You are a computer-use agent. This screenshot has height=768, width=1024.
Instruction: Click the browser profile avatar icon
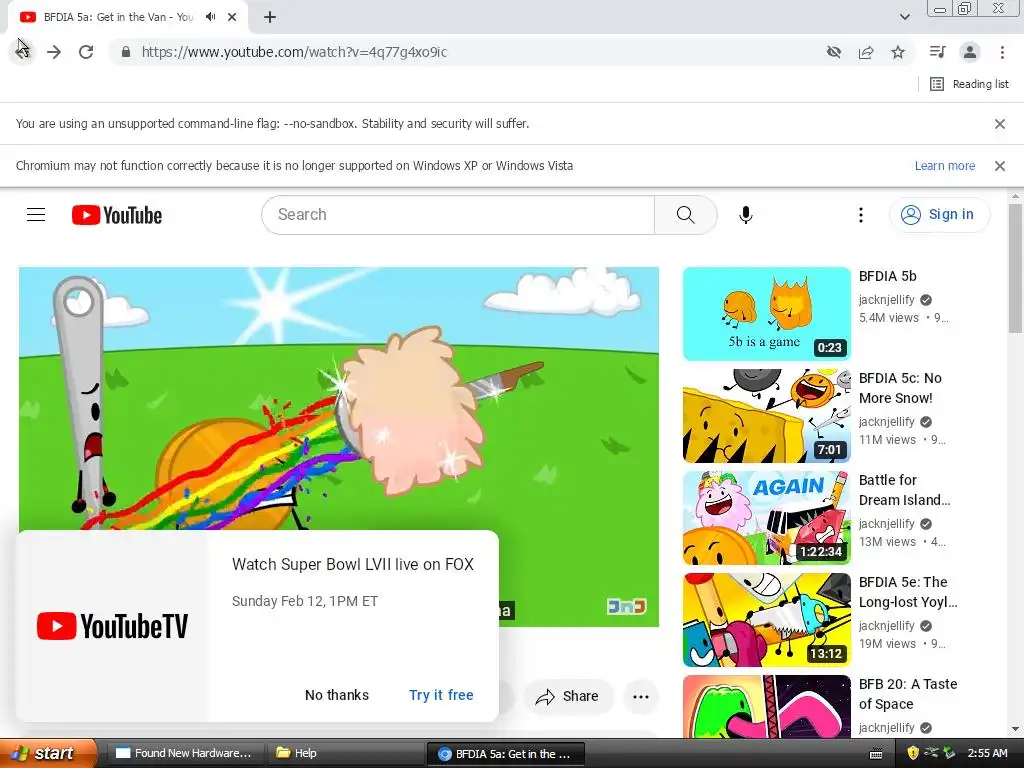[970, 52]
